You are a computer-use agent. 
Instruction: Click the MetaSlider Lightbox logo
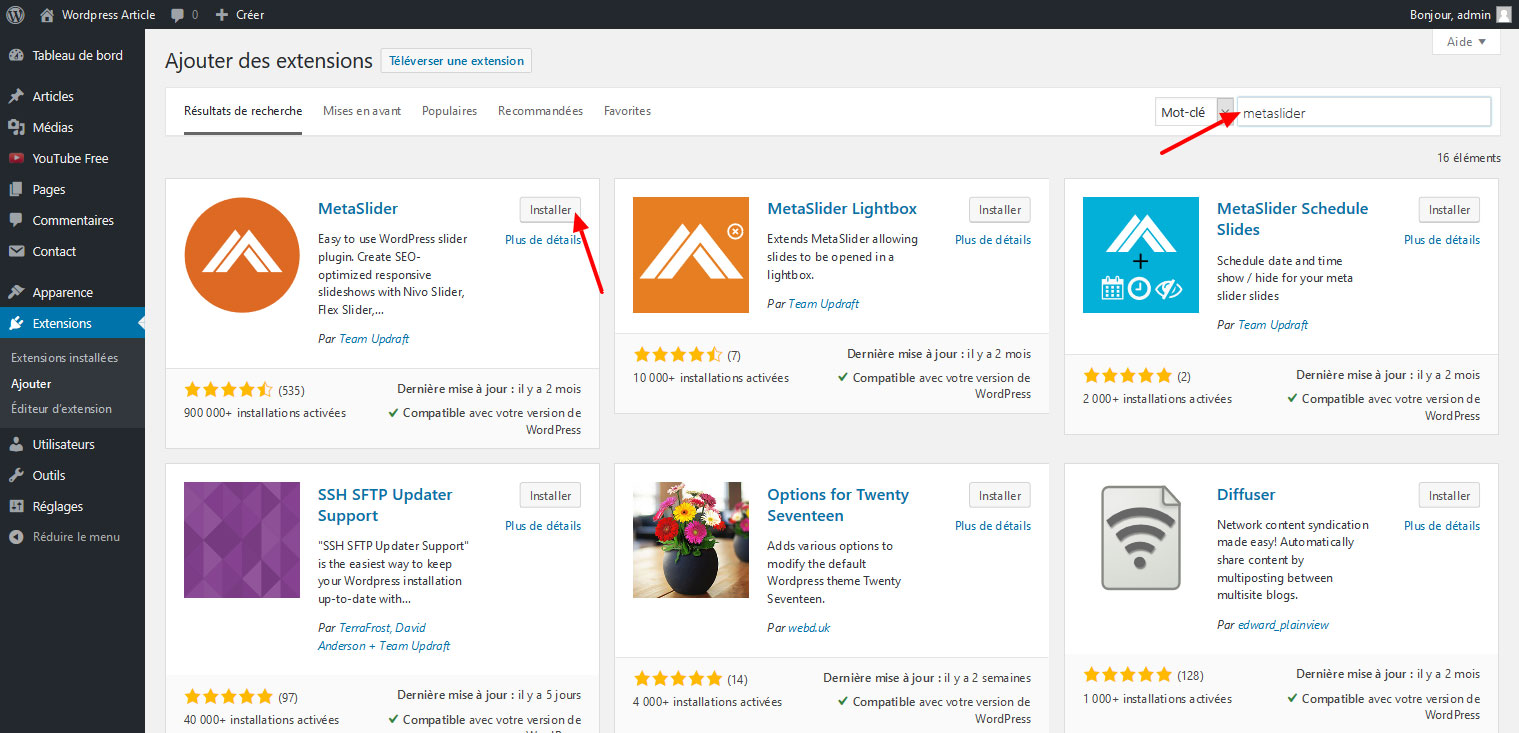pos(691,255)
